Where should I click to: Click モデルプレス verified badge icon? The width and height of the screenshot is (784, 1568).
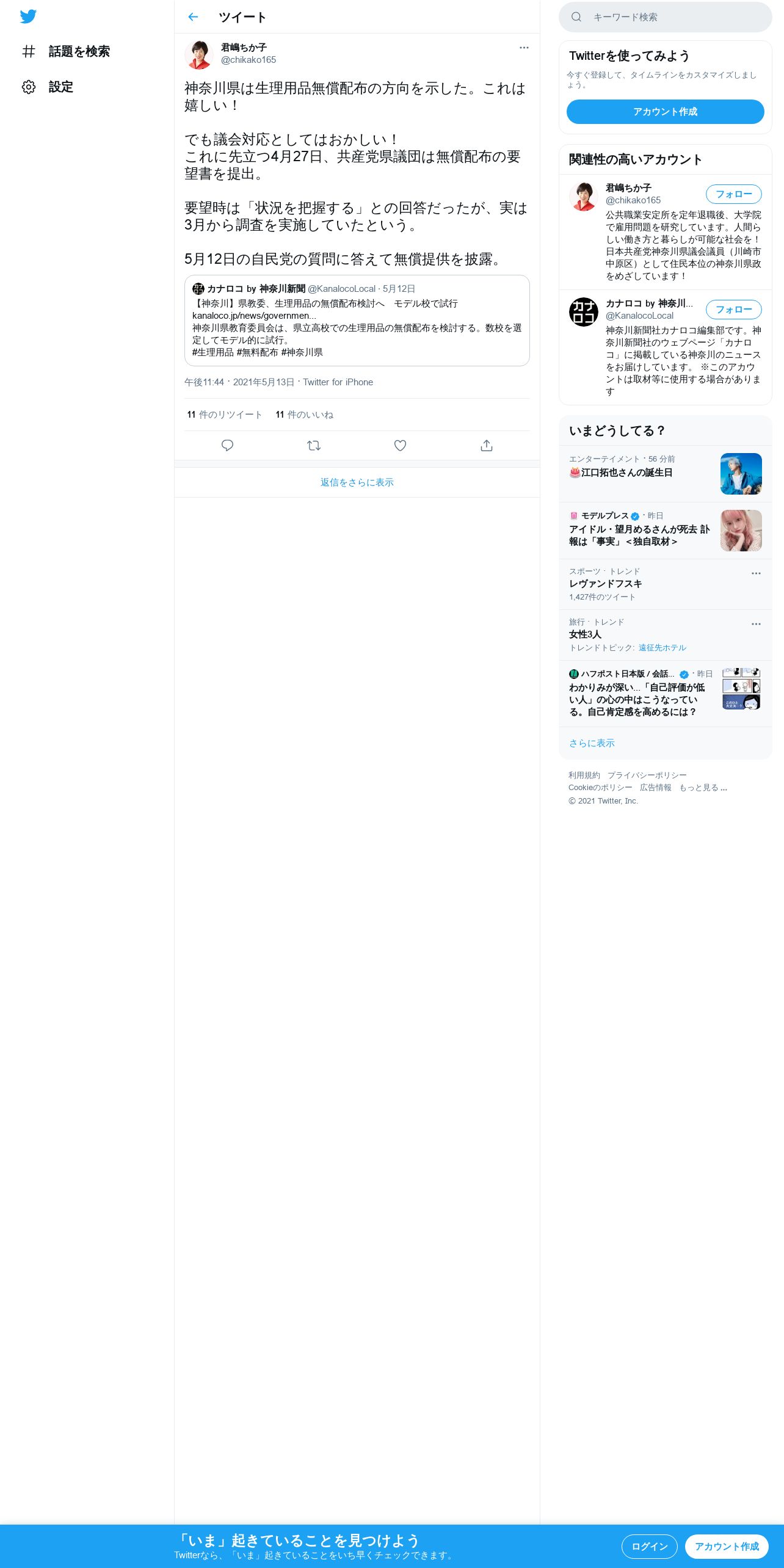click(x=635, y=516)
